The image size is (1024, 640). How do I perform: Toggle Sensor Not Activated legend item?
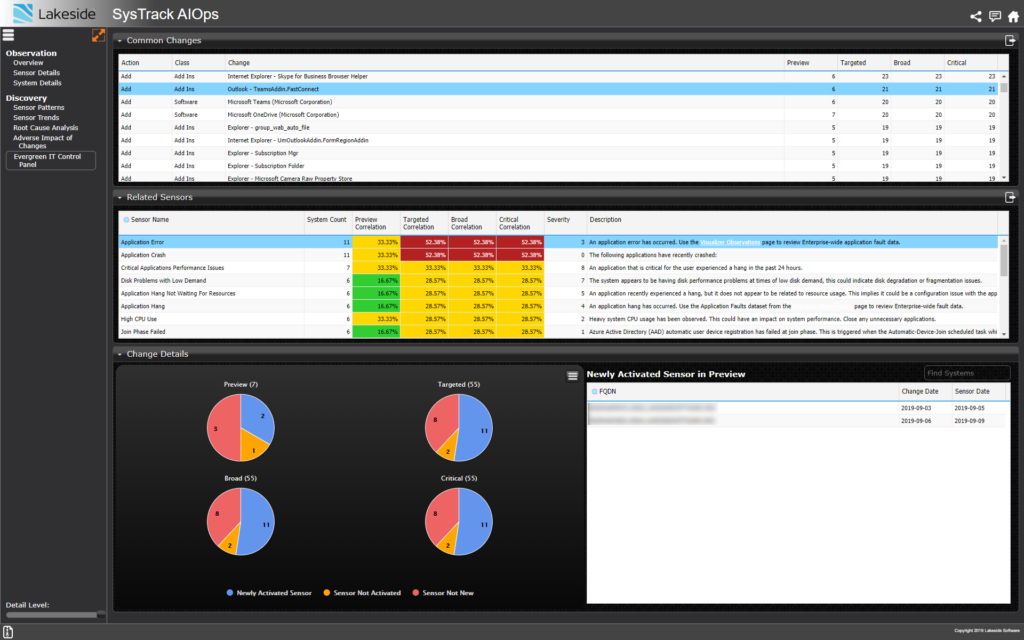(362, 593)
